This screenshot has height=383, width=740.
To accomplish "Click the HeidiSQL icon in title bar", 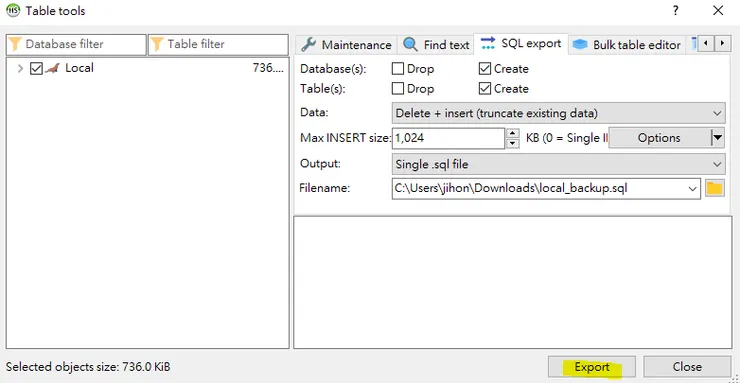I will [13, 10].
